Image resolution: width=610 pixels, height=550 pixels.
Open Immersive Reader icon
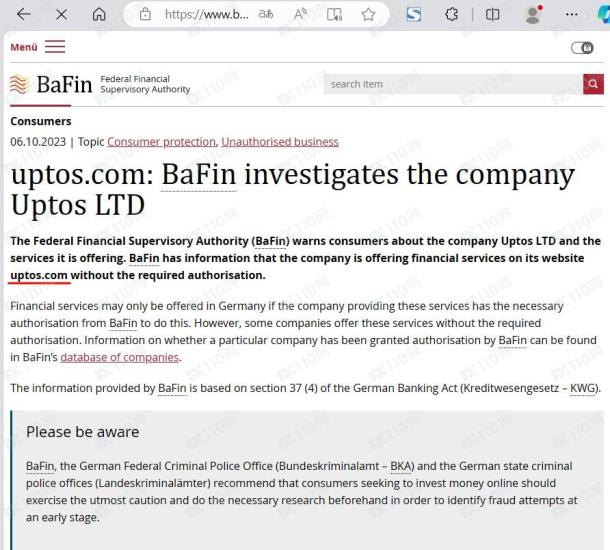pos(334,14)
